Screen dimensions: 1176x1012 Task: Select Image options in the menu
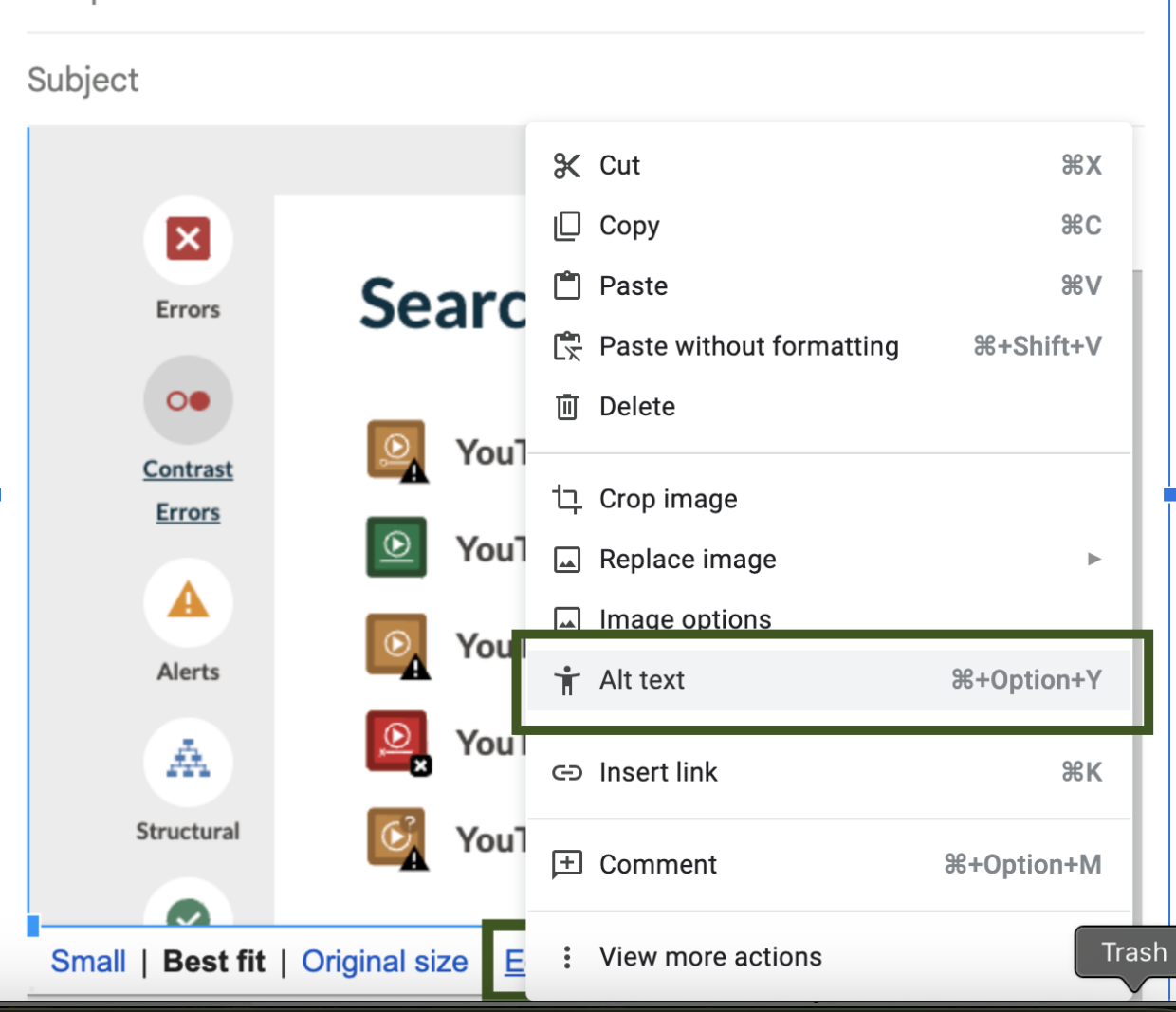[x=684, y=619]
